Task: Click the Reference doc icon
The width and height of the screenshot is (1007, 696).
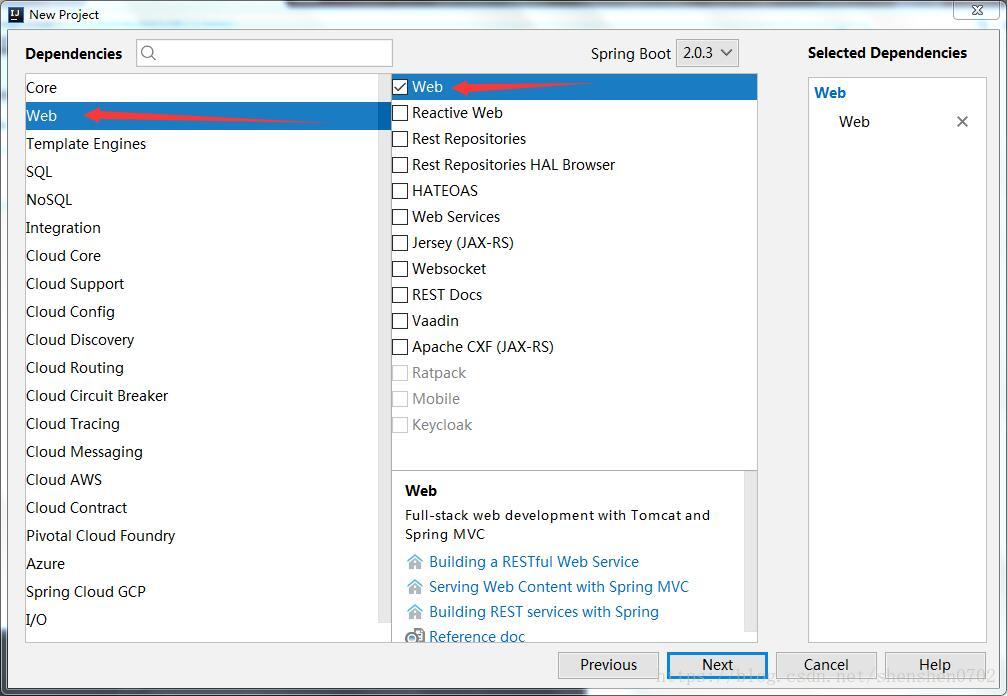Action: point(415,636)
